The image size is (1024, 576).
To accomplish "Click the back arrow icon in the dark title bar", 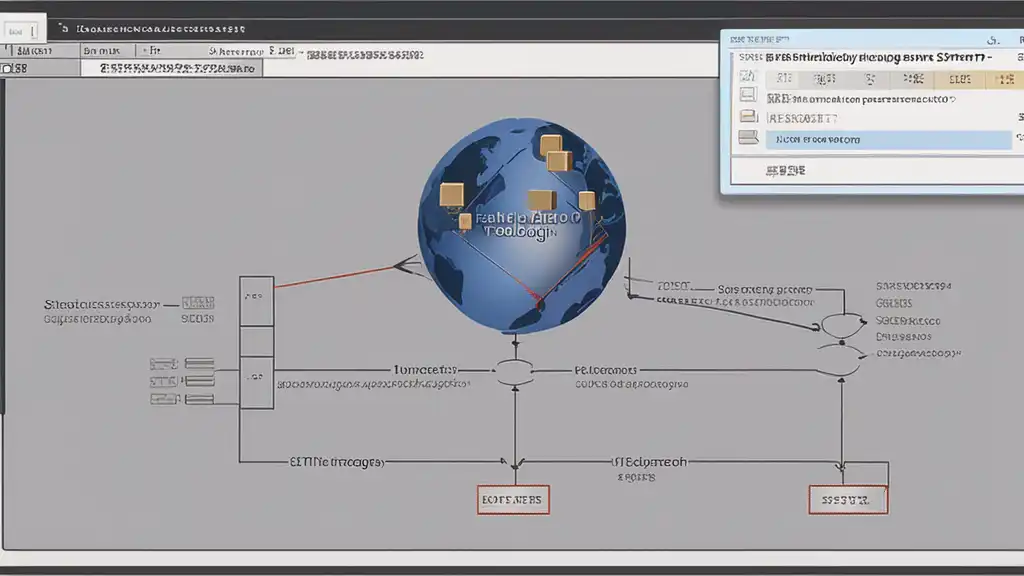I will (63, 28).
